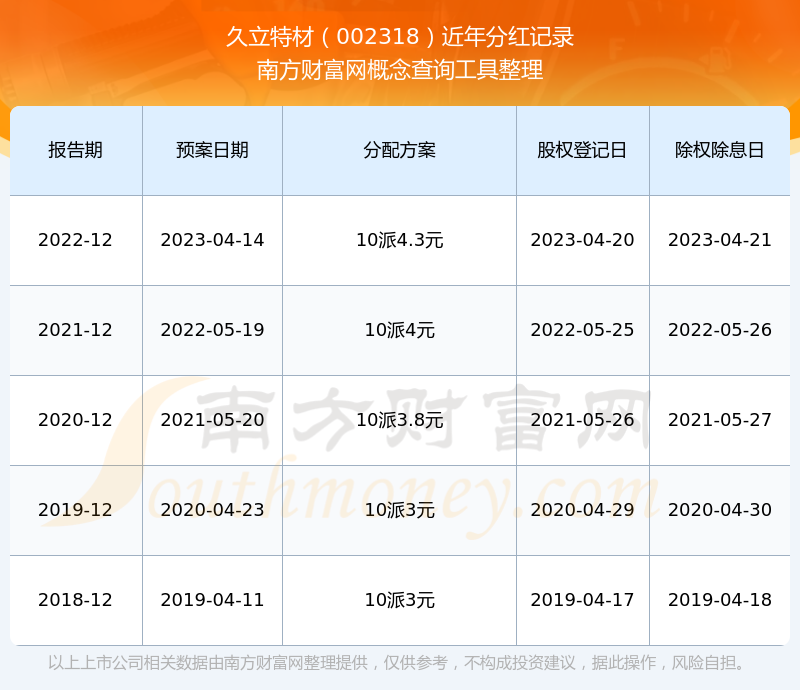Select the 股权登记日 column header
The width and height of the screenshot is (800, 690).
tap(582, 150)
